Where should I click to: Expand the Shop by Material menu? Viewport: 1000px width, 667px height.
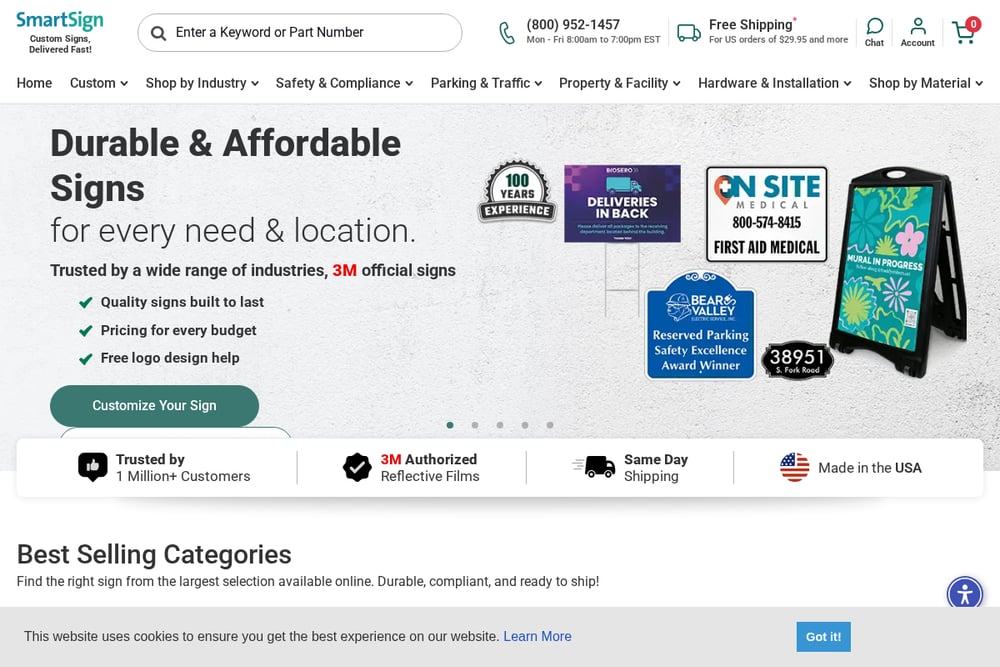click(x=926, y=83)
